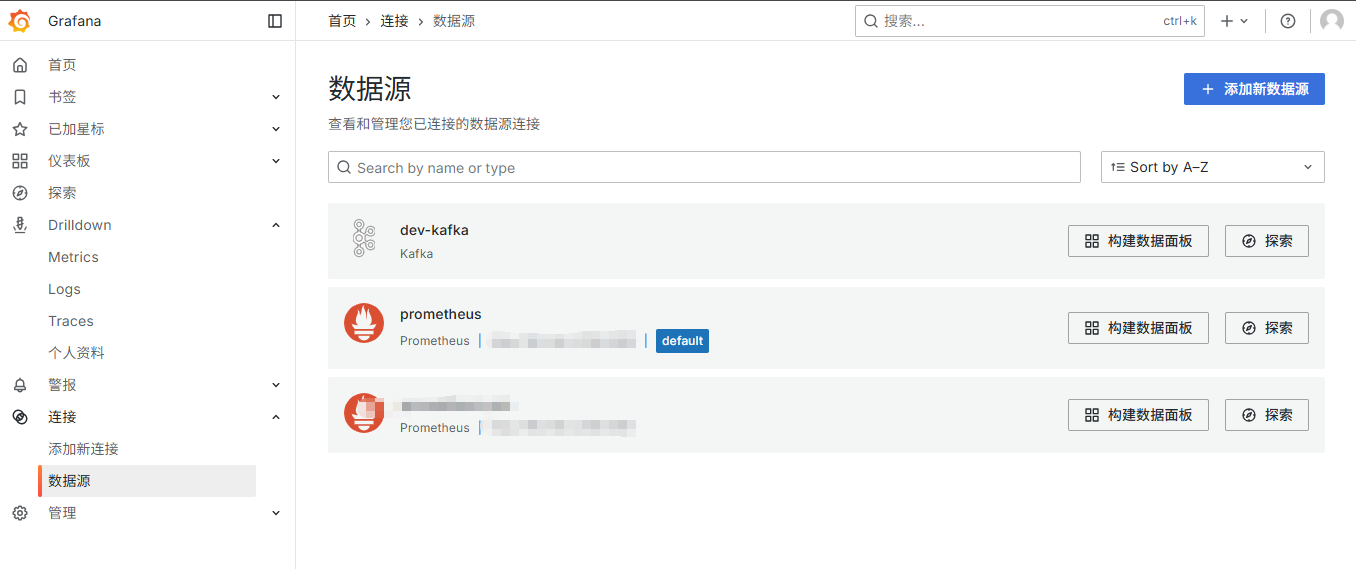1356x569 pixels.
Task: Open Metrics under Drilldown
Action: (73, 257)
